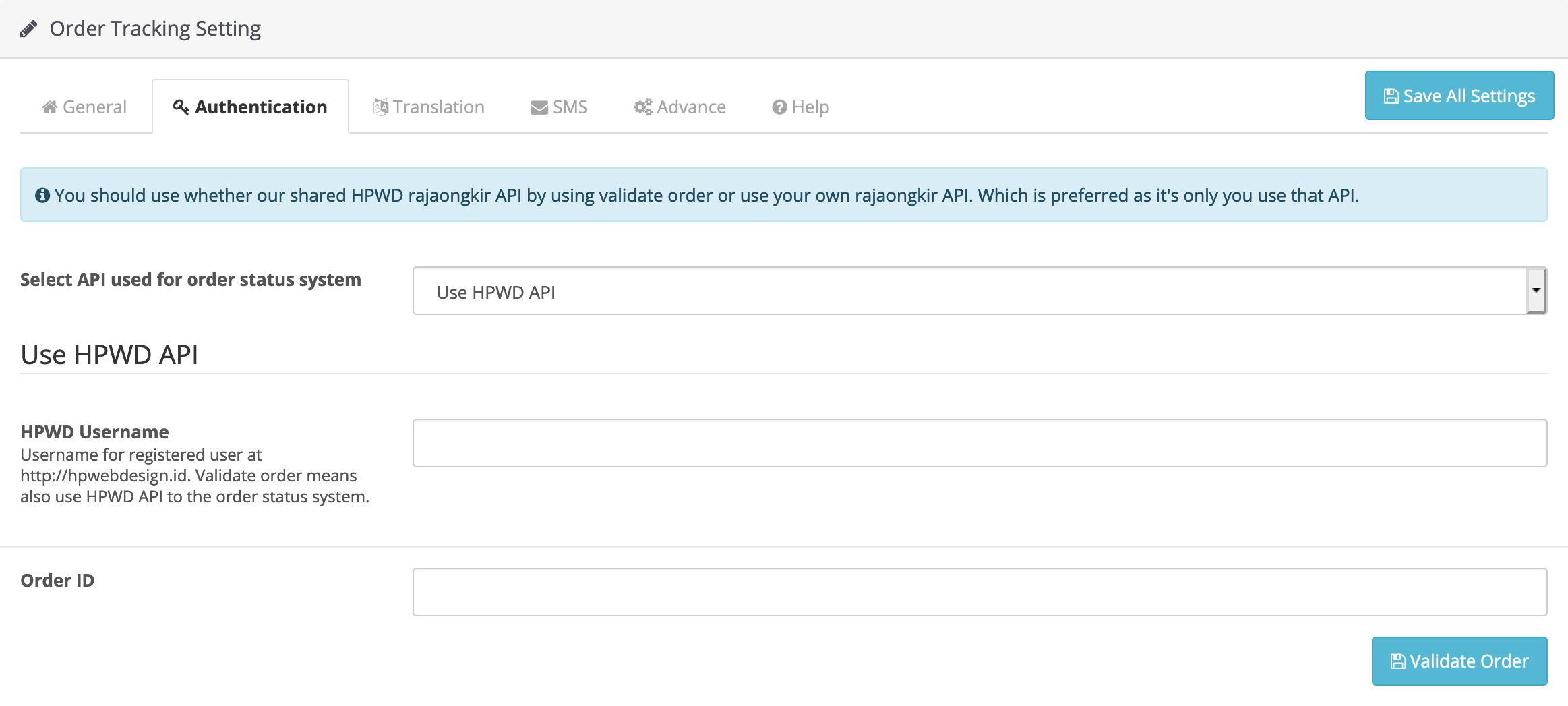Open the Use HPWD API select box

click(x=971, y=291)
